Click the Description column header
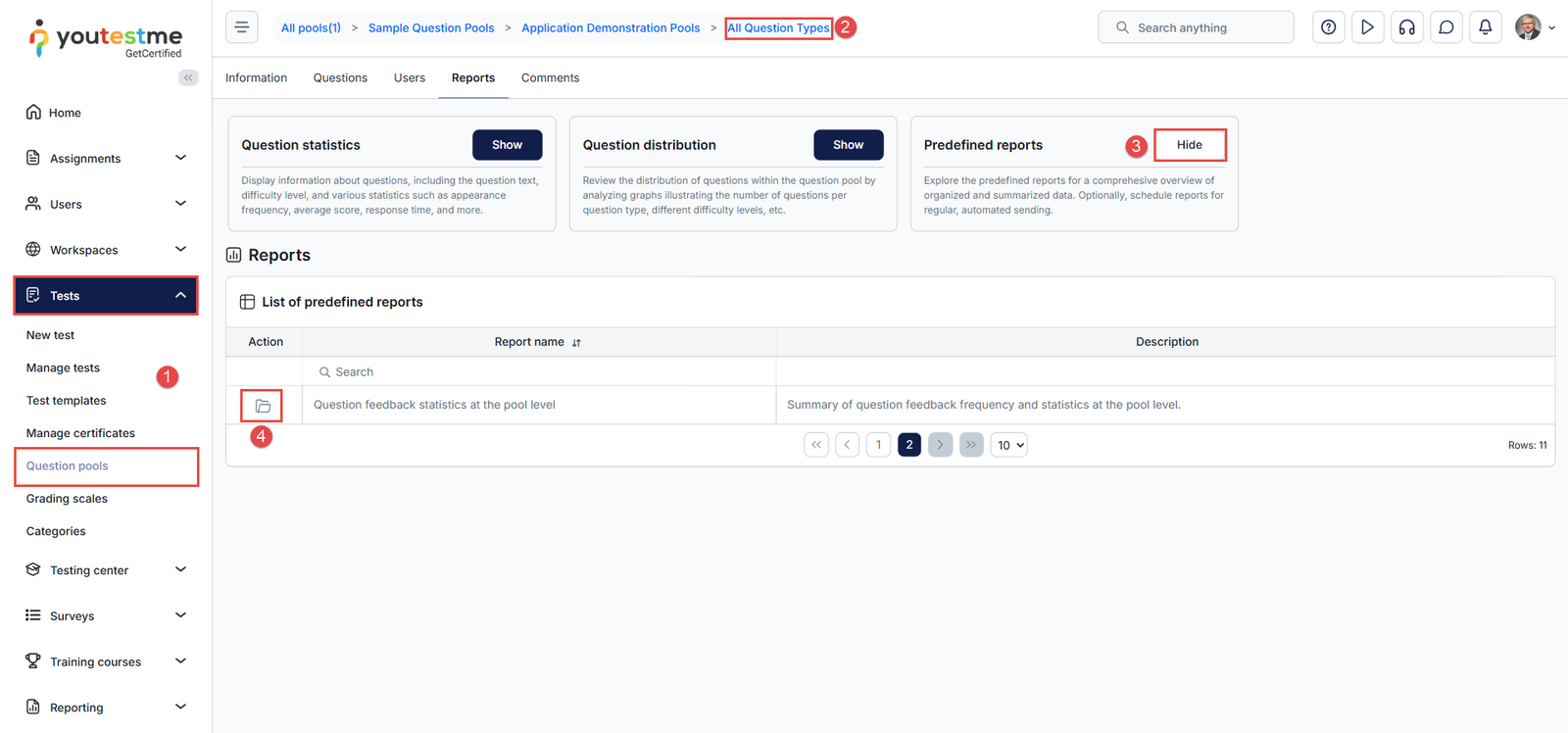Viewport: 1568px width, 733px height. click(x=1166, y=342)
